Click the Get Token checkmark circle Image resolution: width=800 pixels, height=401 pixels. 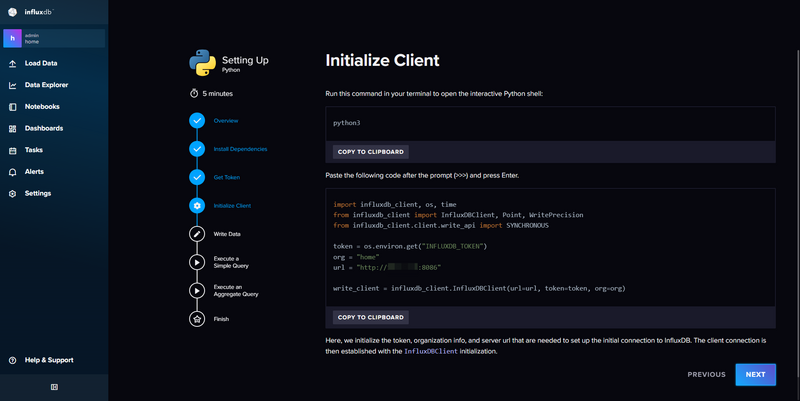click(x=197, y=177)
